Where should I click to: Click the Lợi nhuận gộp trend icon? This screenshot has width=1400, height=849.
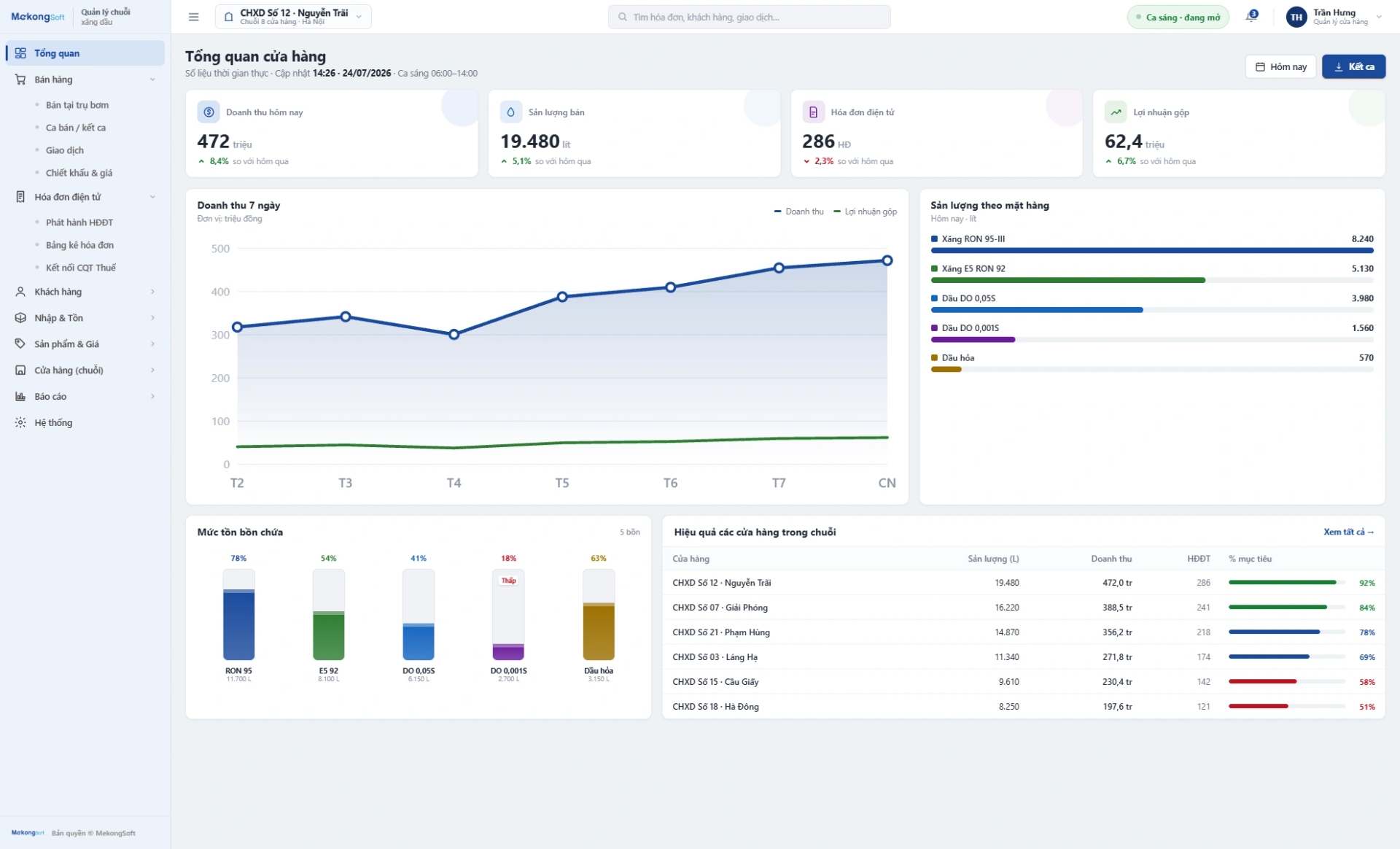coord(1116,112)
